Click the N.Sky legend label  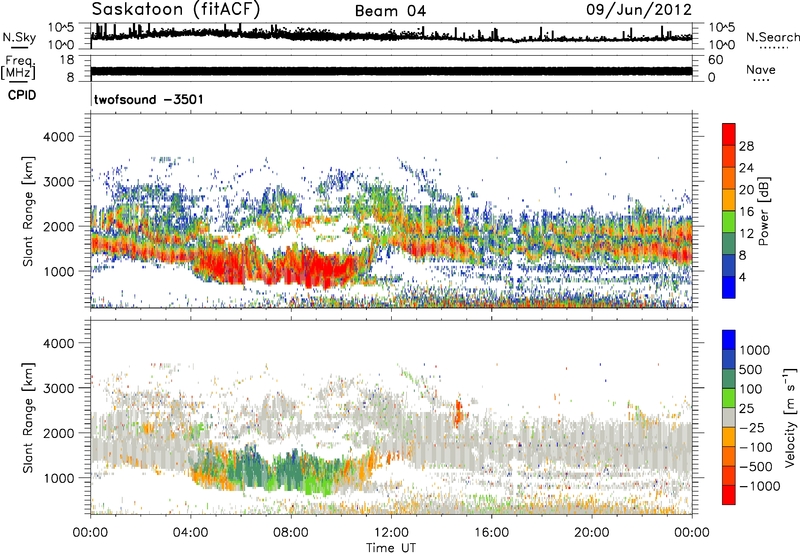19,37
